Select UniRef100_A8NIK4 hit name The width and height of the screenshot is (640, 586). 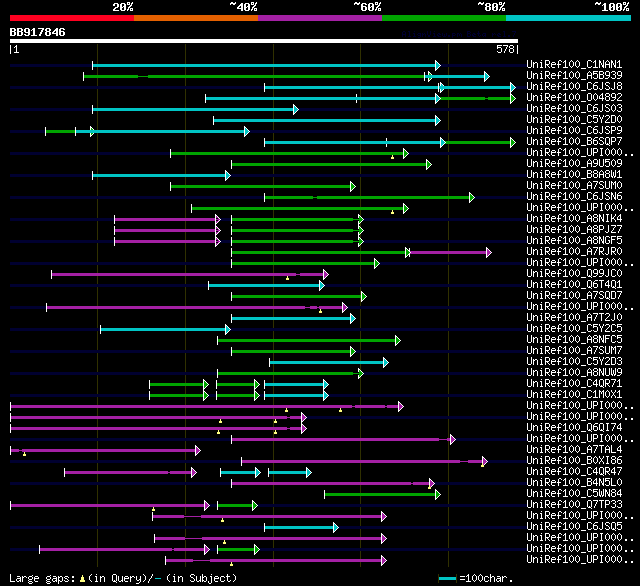tap(574, 219)
